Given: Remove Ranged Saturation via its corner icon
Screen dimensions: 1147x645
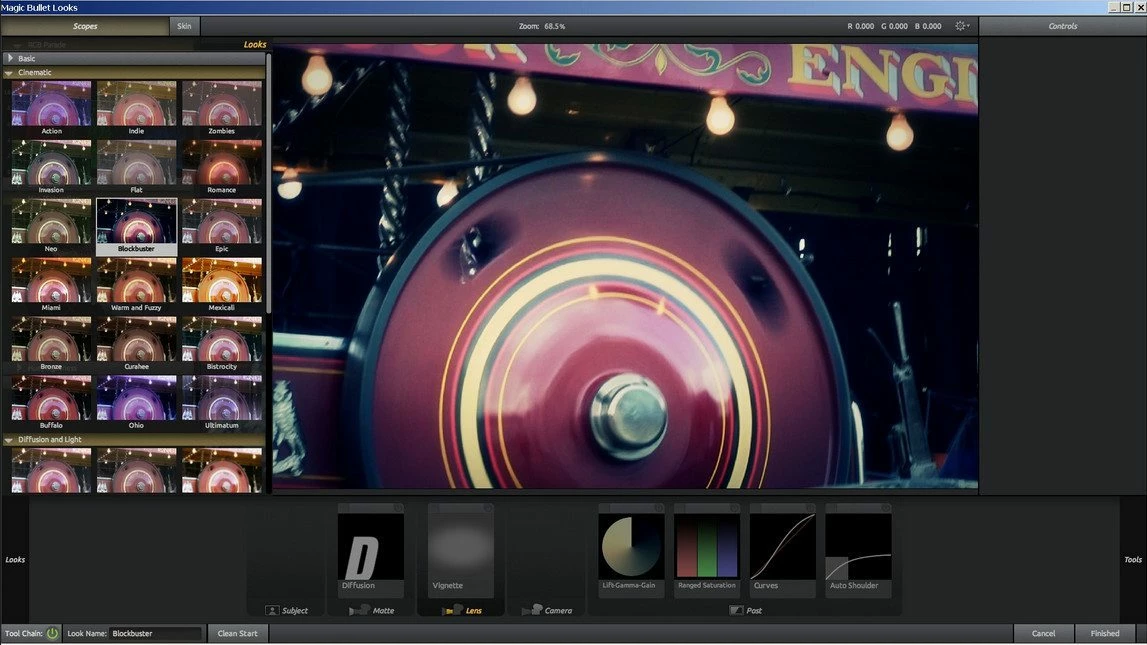Looking at the screenshot, I should (x=734, y=508).
